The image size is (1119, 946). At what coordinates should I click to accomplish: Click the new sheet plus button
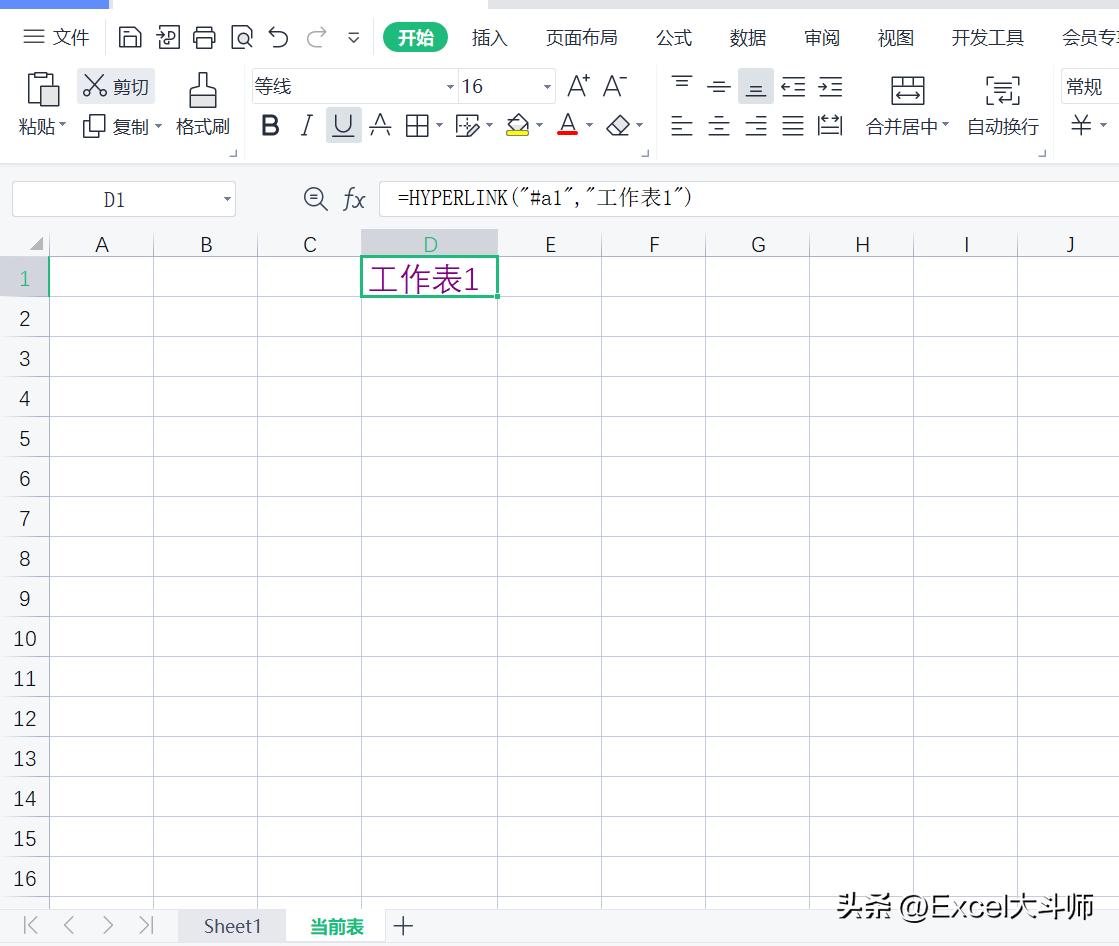pyautogui.click(x=403, y=925)
